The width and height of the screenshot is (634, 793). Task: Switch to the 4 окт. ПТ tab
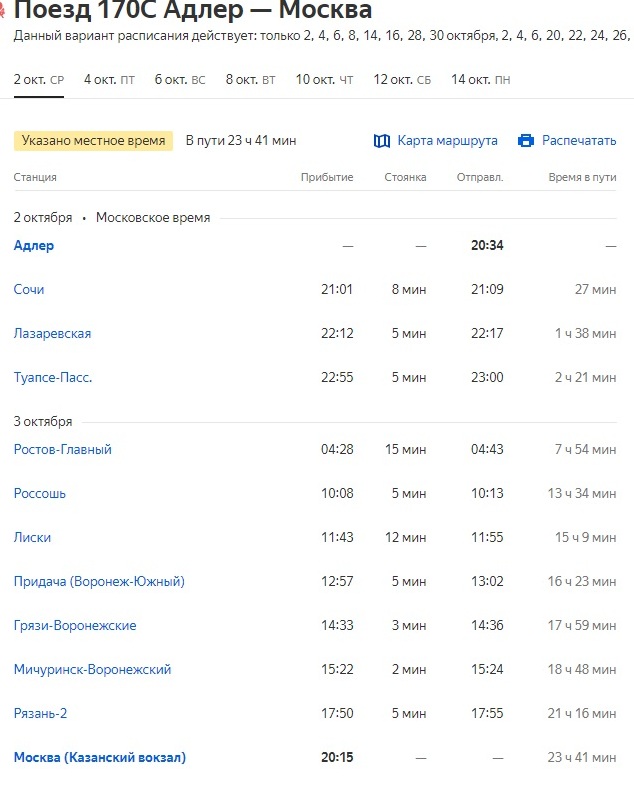pyautogui.click(x=109, y=80)
